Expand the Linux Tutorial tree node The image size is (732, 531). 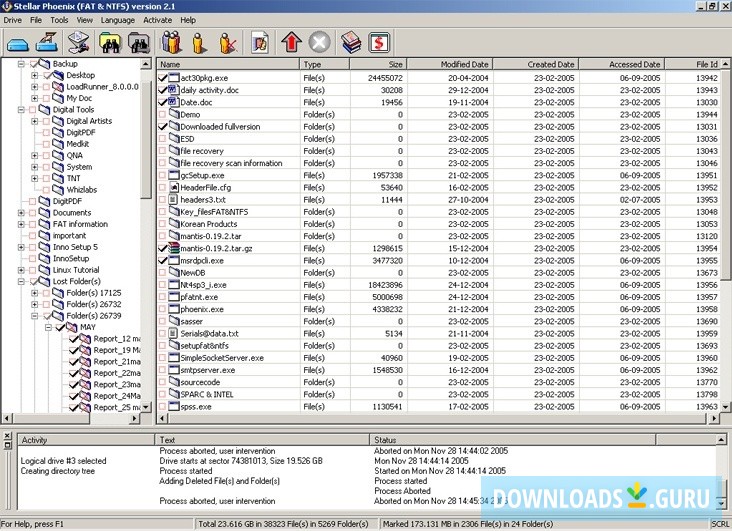click(21, 270)
